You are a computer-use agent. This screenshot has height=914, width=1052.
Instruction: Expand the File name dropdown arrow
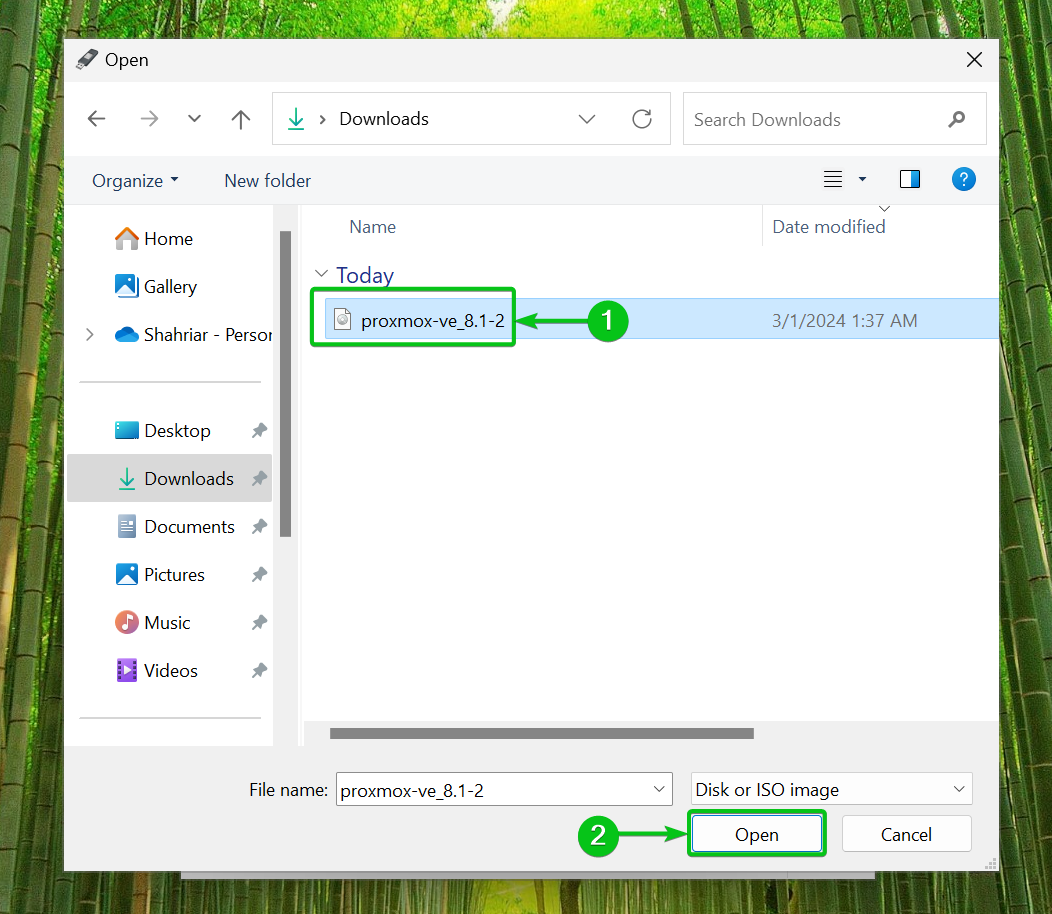click(x=659, y=790)
